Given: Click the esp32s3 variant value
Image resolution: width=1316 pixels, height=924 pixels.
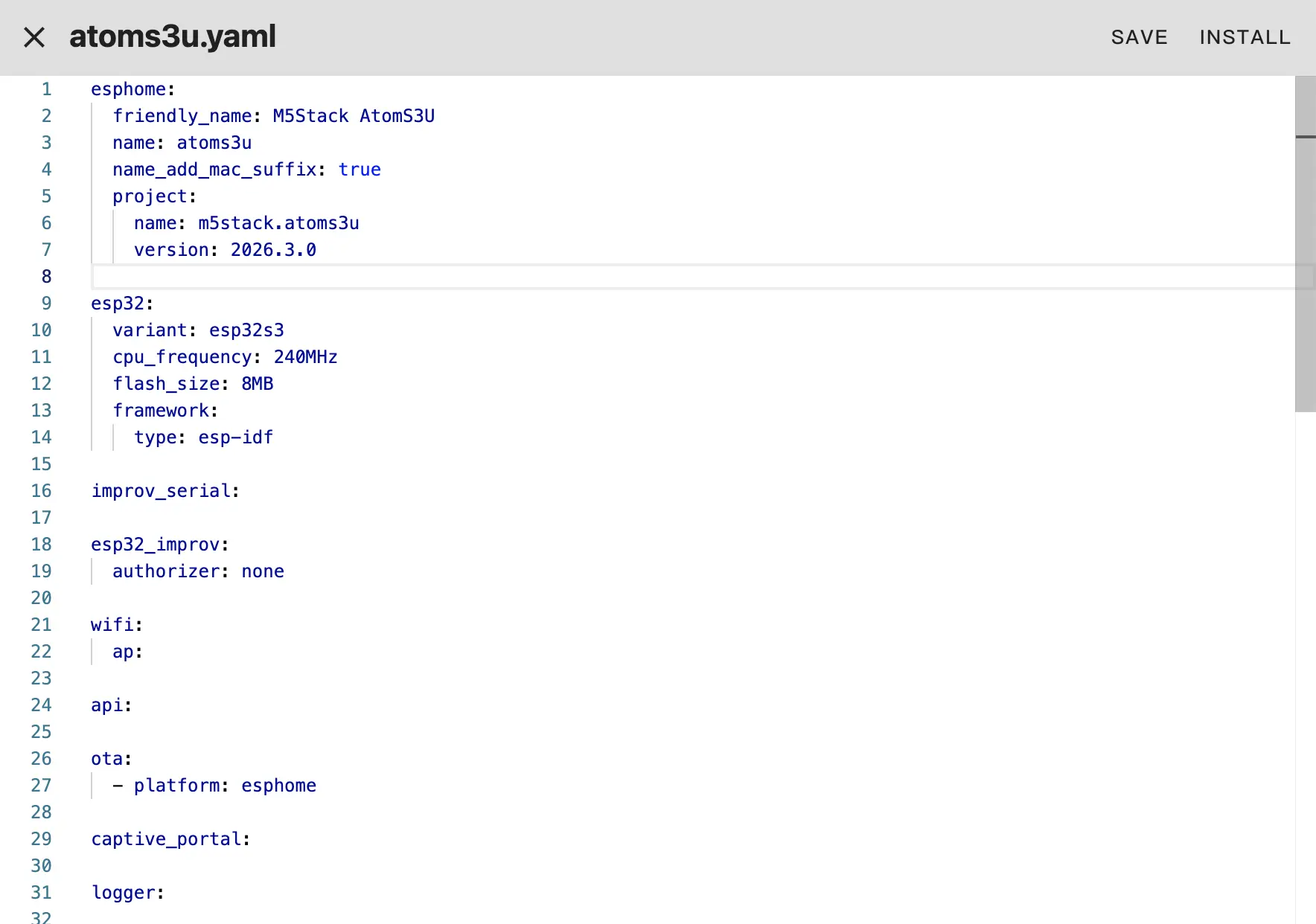Looking at the screenshot, I should click(x=246, y=330).
